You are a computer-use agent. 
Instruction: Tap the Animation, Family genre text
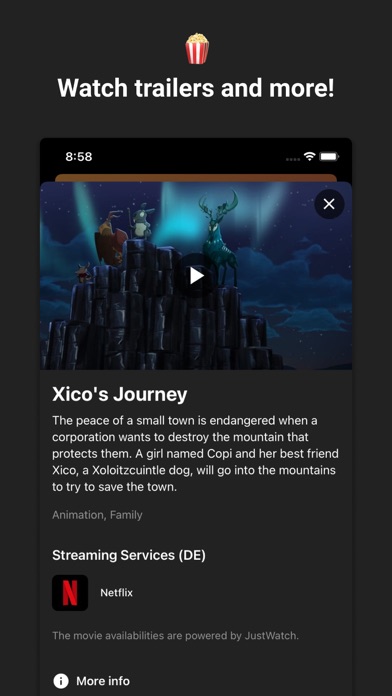click(x=97, y=515)
